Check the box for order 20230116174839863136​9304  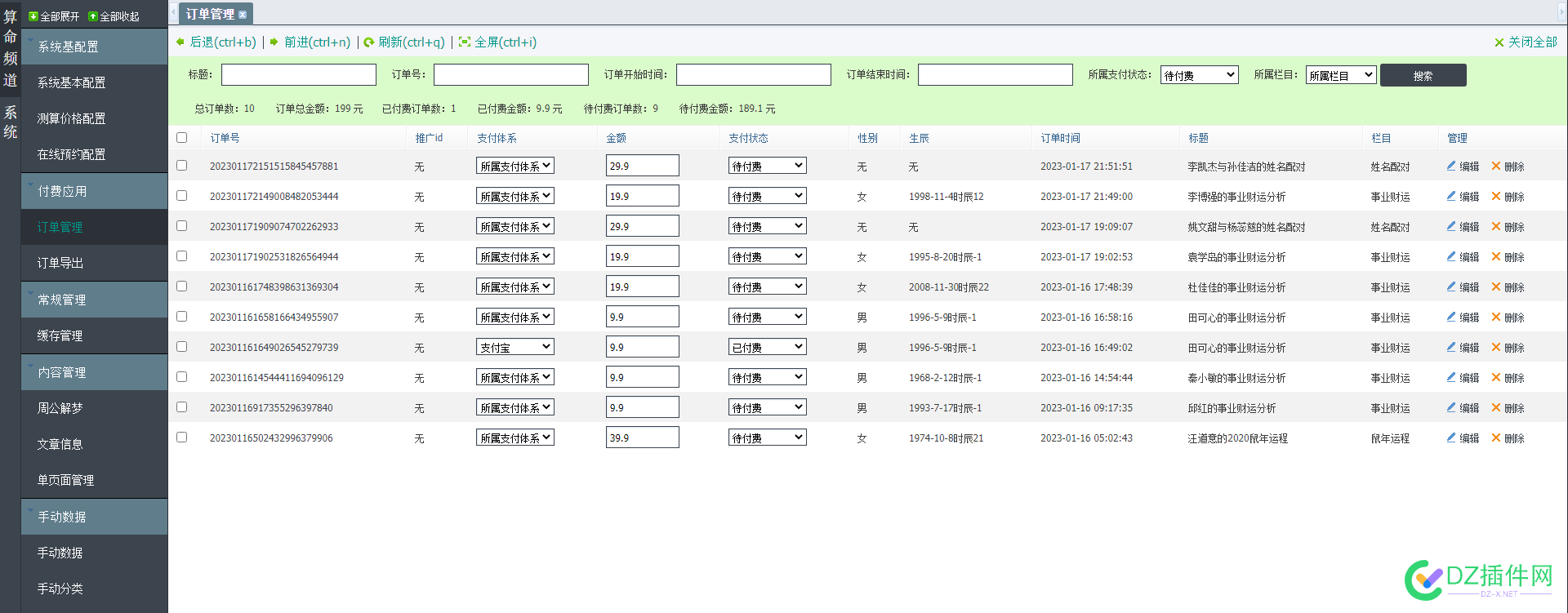click(x=182, y=287)
